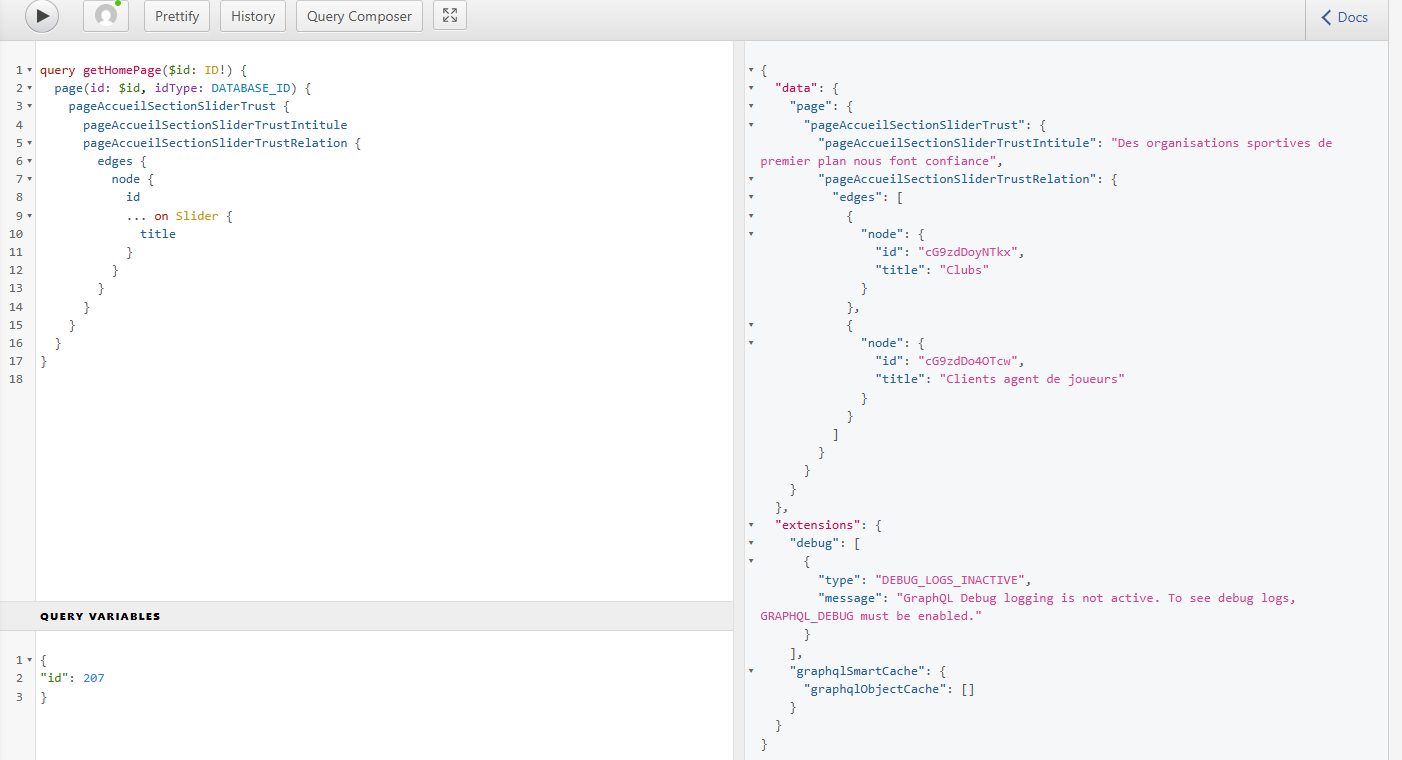Collapse "graphqlSmartCache" in the response
The width and height of the screenshot is (1402, 760).
coord(752,671)
